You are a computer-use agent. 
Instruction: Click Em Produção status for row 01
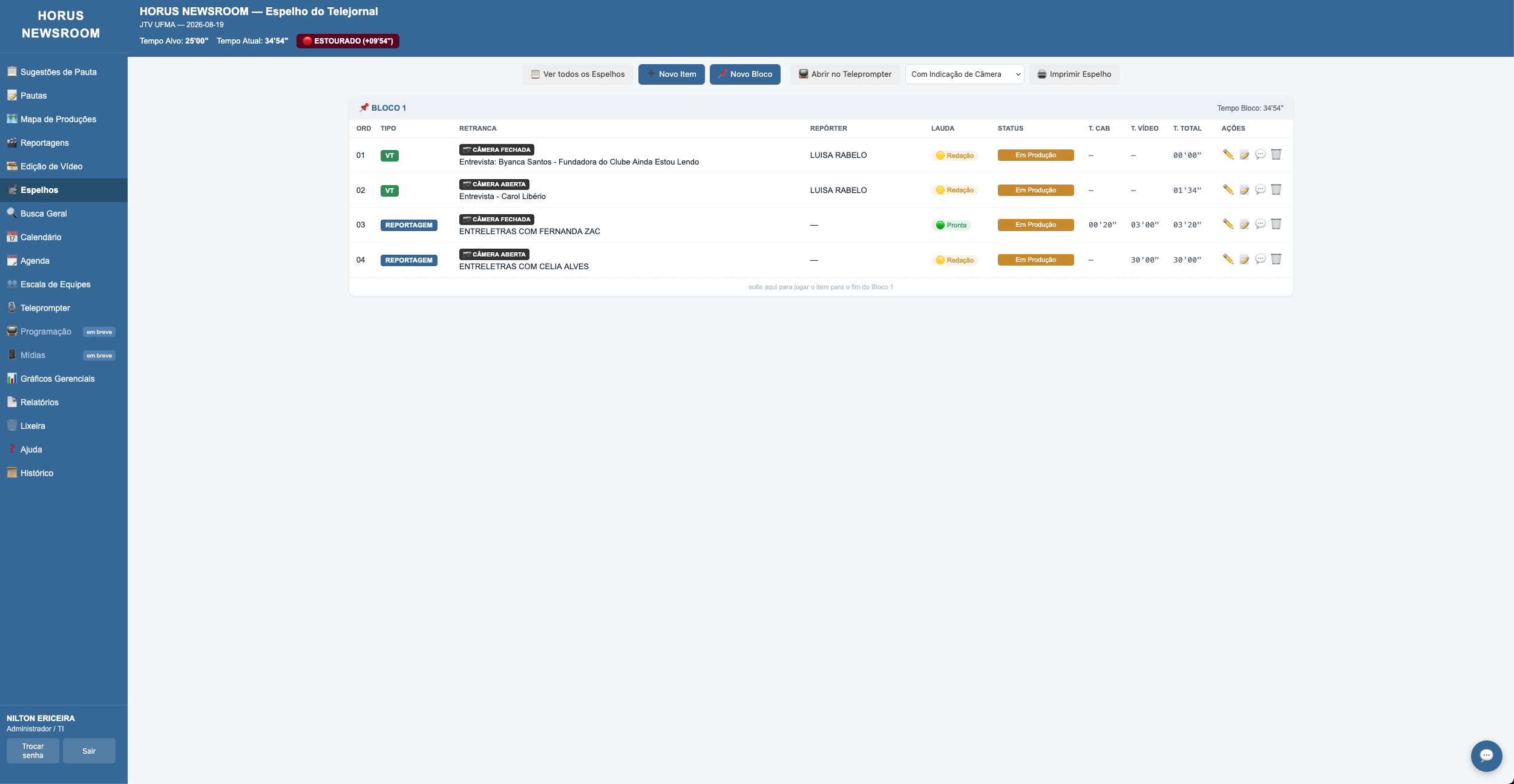click(1035, 155)
